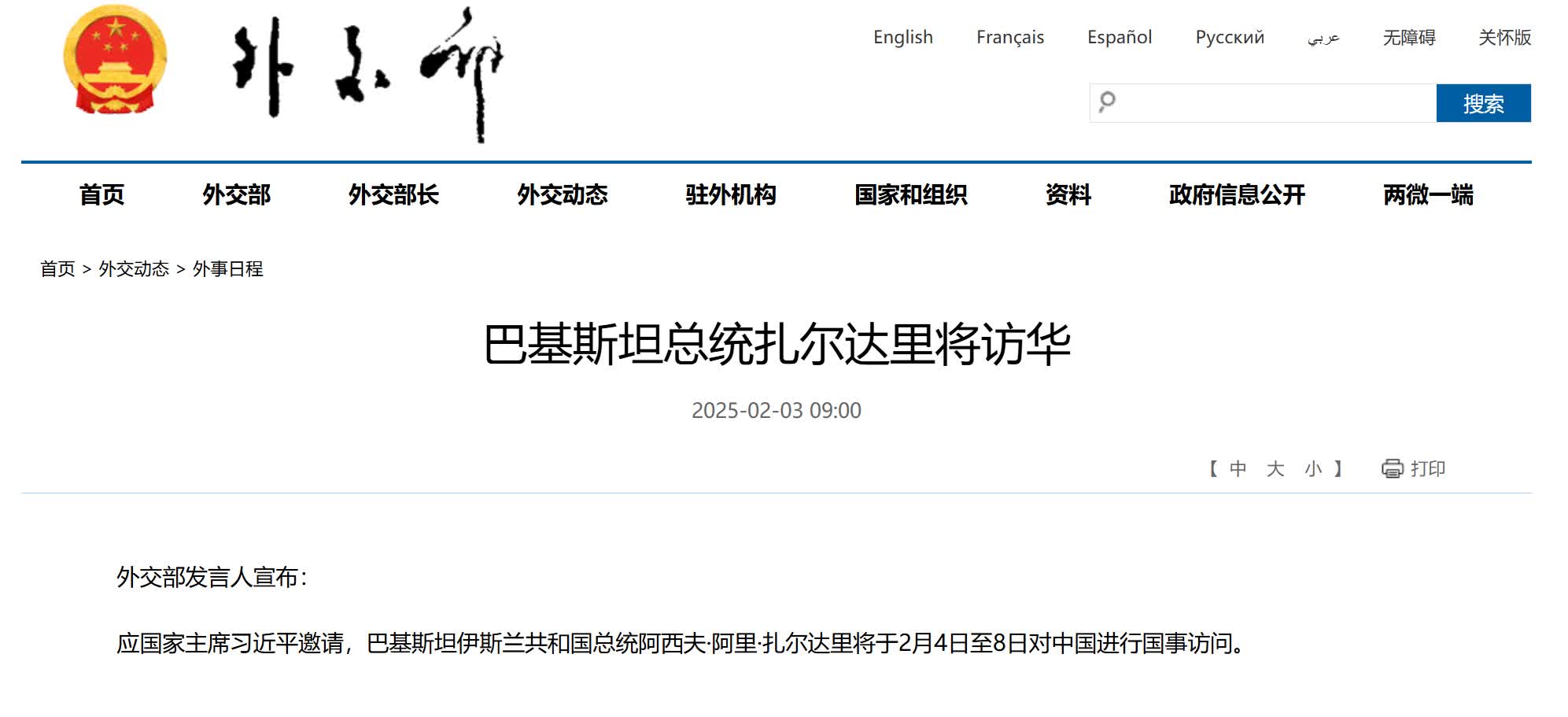Set font size to 中 (medium)
The image size is (1568, 717).
click(1238, 469)
